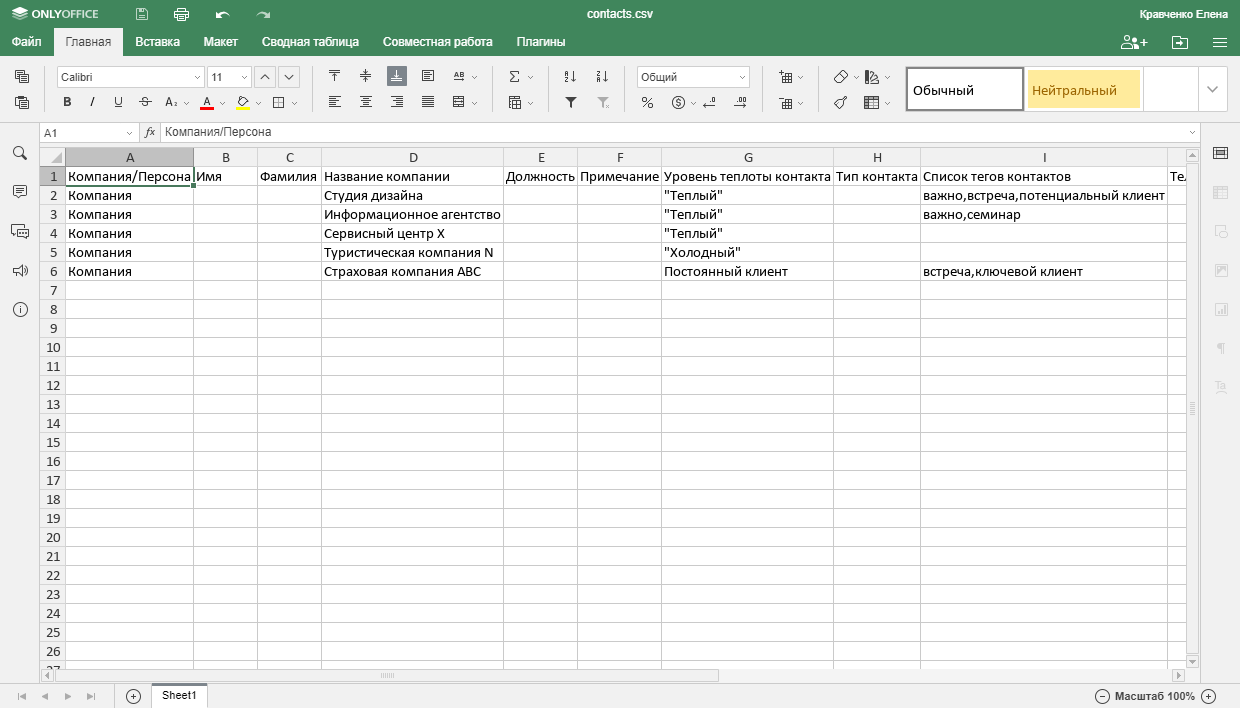The width and height of the screenshot is (1240, 708).
Task: Open the font size 11 dropdown
Action: point(244,77)
